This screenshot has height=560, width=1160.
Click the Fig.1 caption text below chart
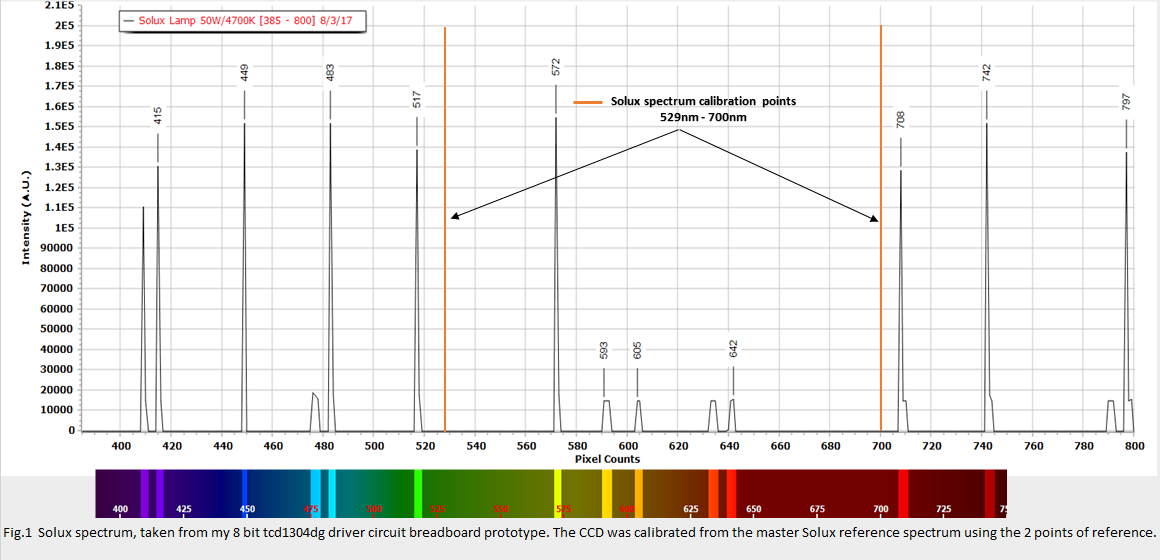tap(579, 533)
